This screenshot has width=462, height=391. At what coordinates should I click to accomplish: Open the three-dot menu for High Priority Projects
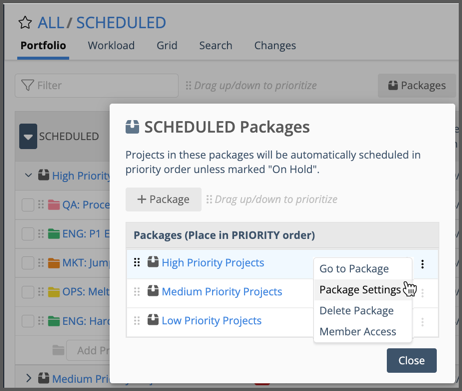422,264
